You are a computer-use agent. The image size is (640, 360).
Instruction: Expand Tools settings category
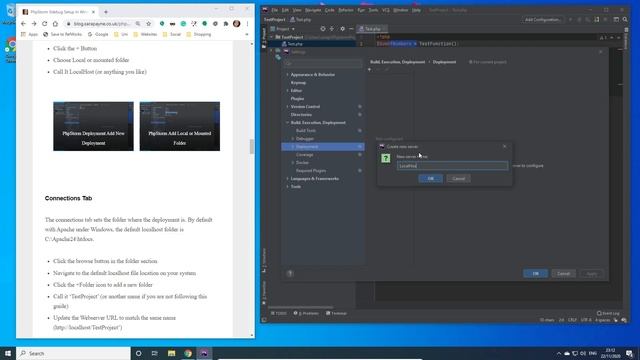point(287,187)
